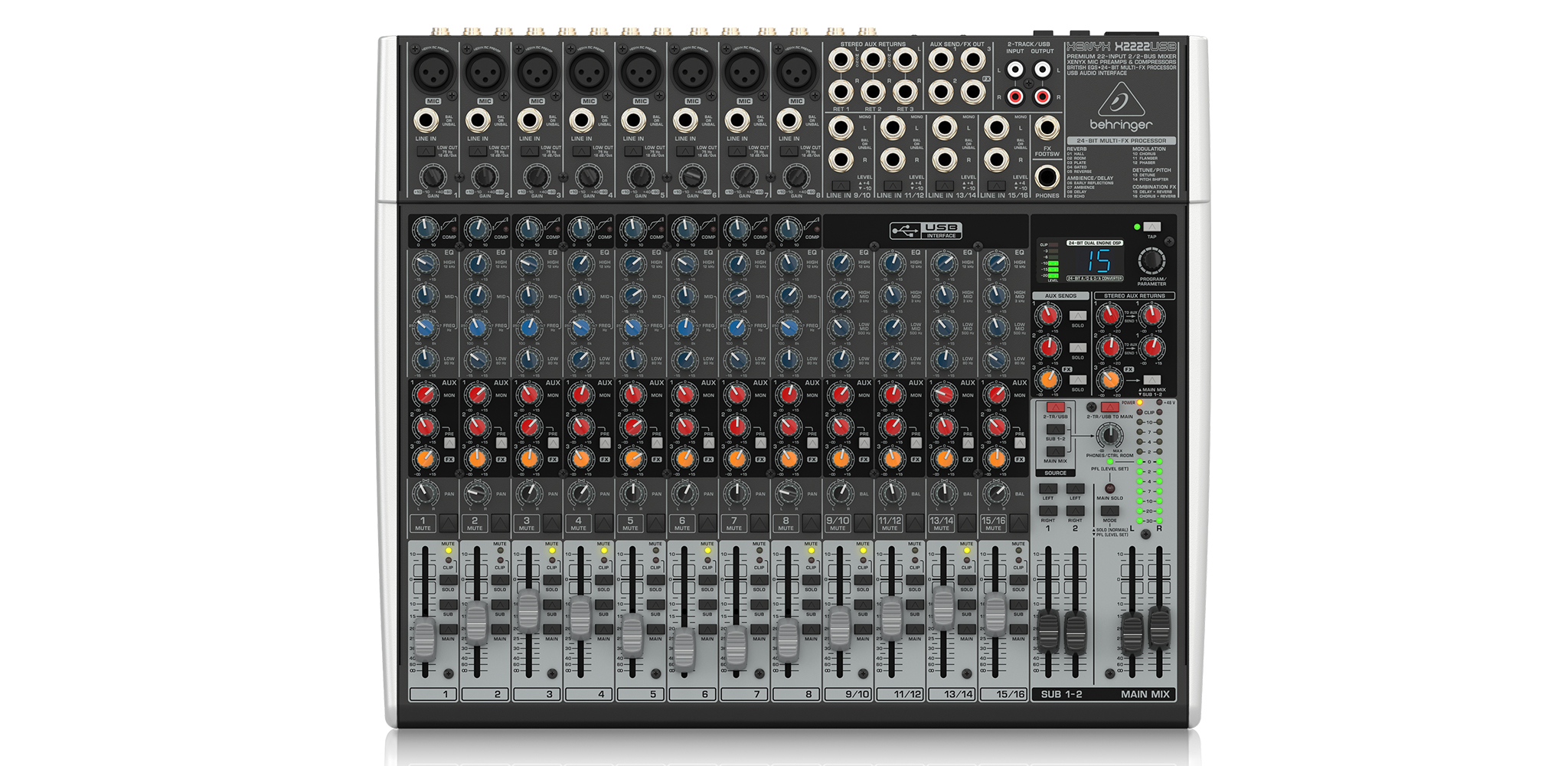Toggle the SOLO button on channel 3
The image size is (1568, 766).
pos(552,580)
